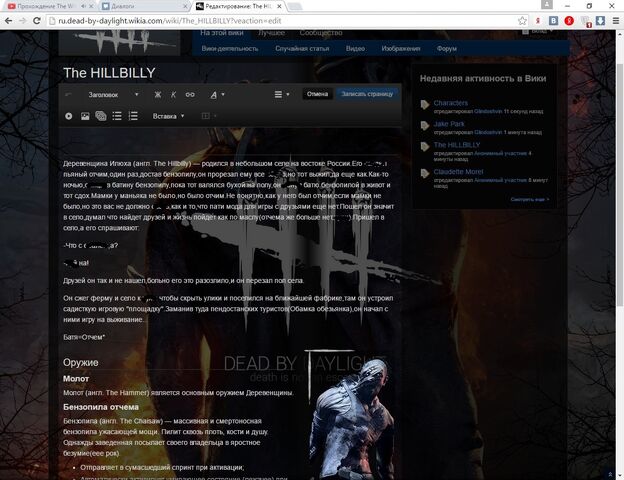Click the The HILLBILLY page title
The width and height of the screenshot is (624, 480).
pyautogui.click(x=109, y=73)
